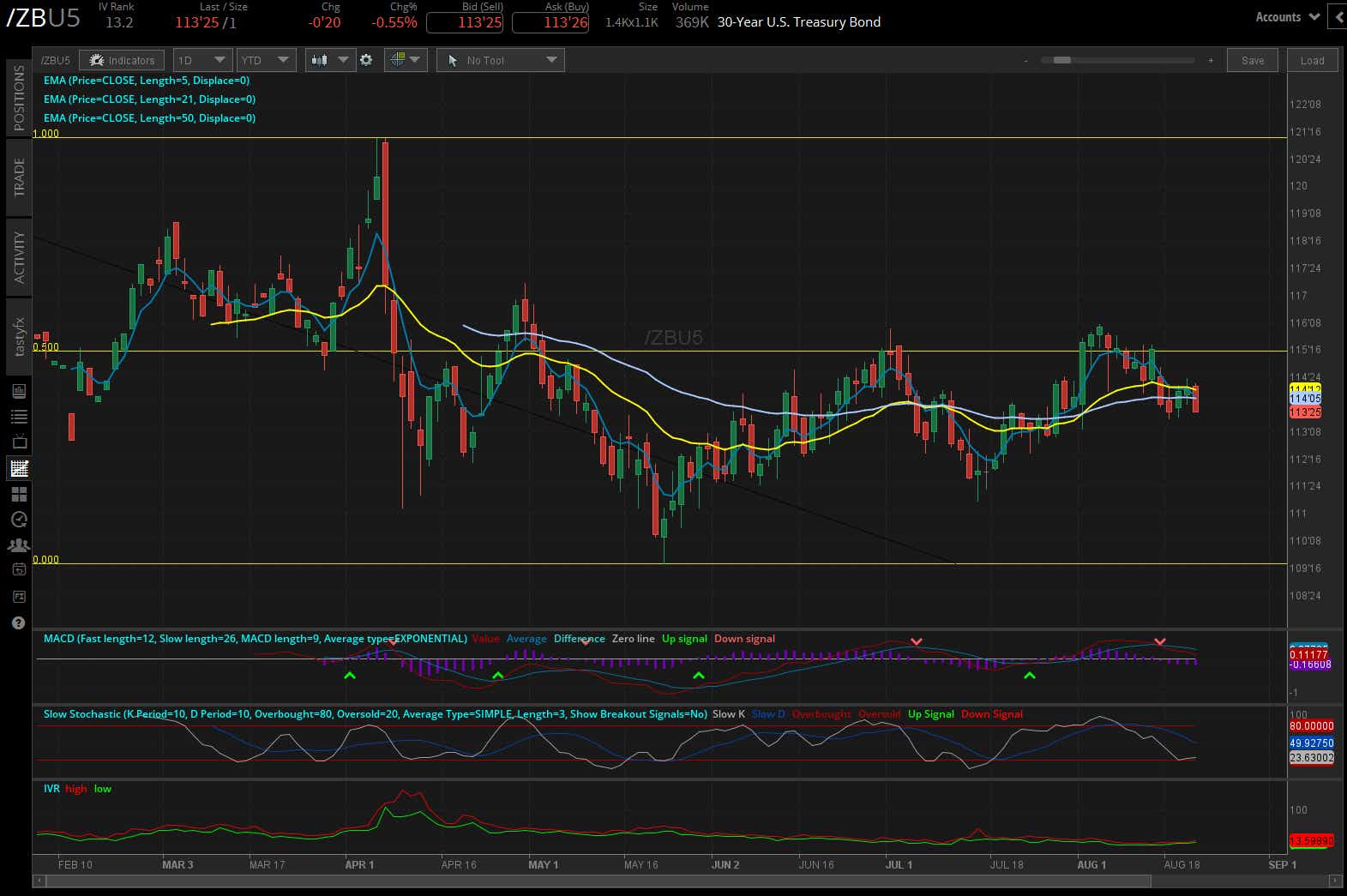Viewport: 1347px width, 896px height.
Task: Click the calendar undo icon in sidebar
Action: pos(19,570)
